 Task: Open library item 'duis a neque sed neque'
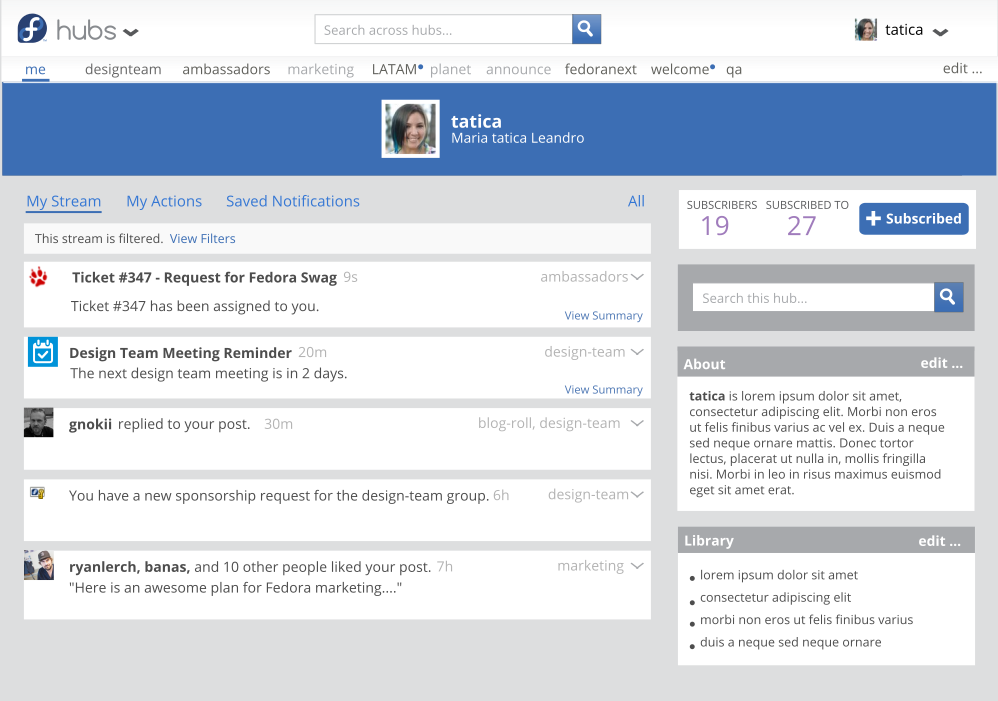tap(791, 642)
